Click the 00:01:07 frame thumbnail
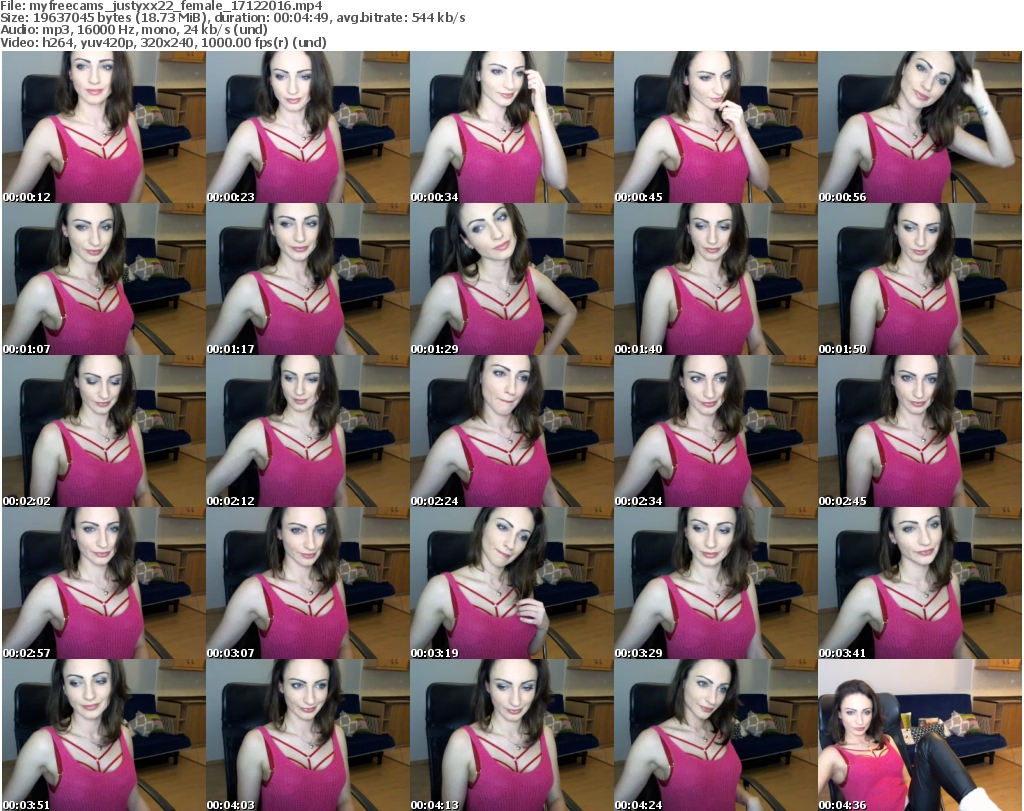This screenshot has width=1024, height=811. pos(103,279)
